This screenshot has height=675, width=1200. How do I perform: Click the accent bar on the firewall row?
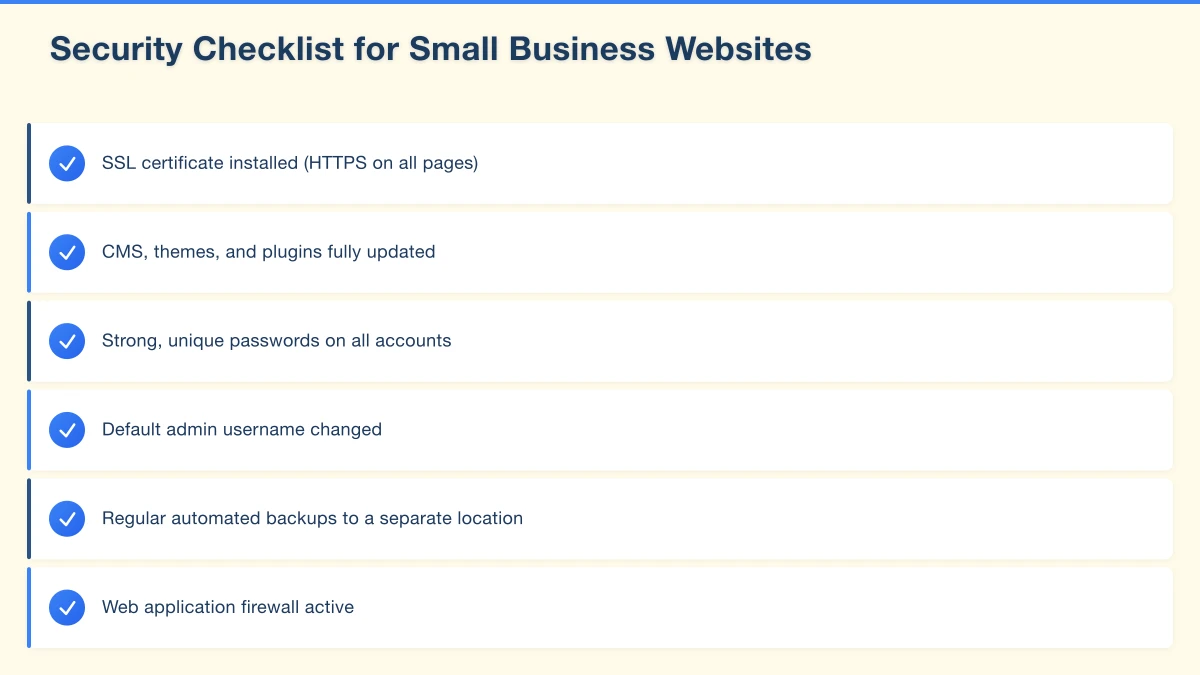pyautogui.click(x=29, y=607)
